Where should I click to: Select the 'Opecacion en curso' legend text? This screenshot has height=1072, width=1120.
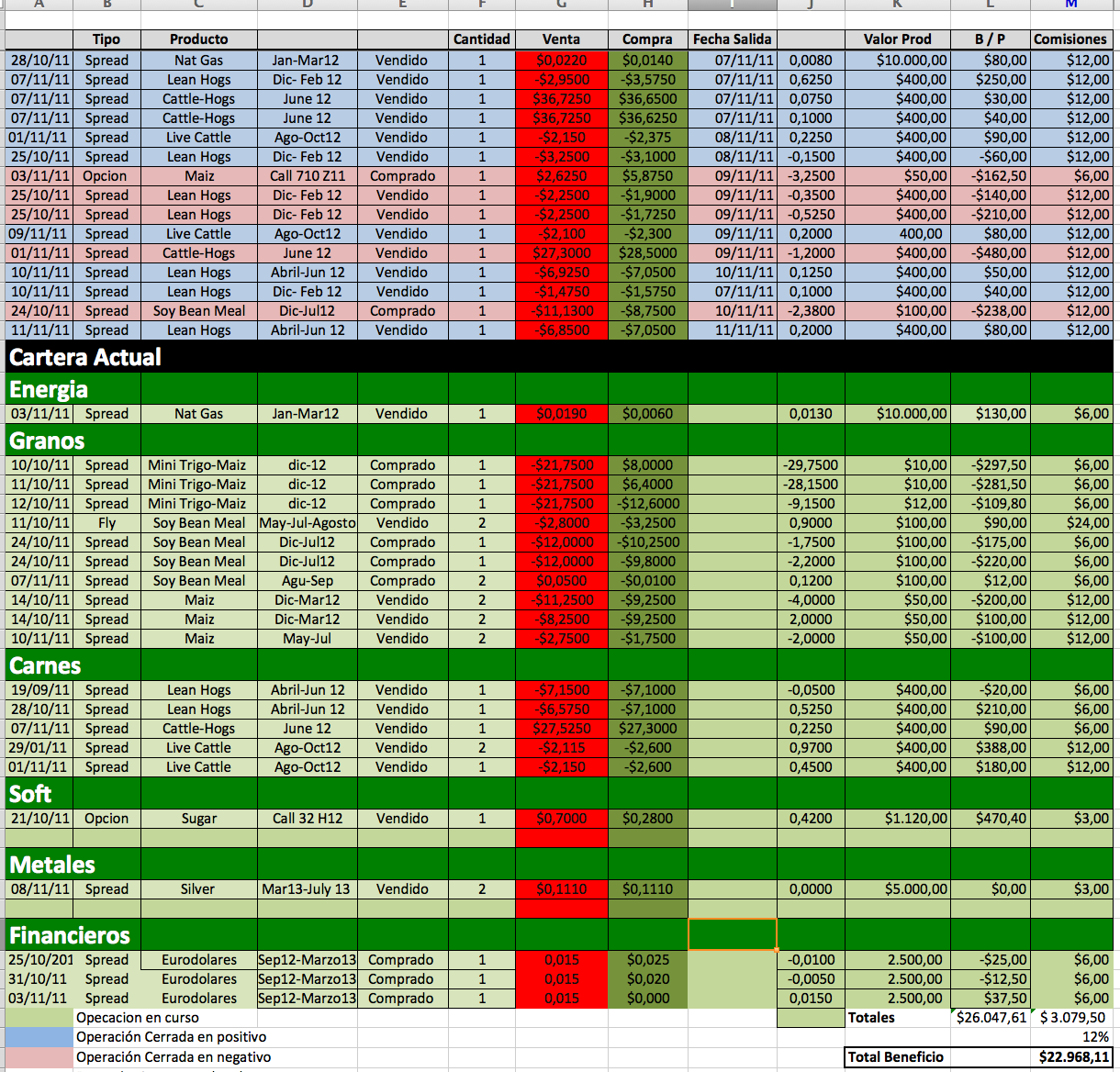coord(138,1018)
